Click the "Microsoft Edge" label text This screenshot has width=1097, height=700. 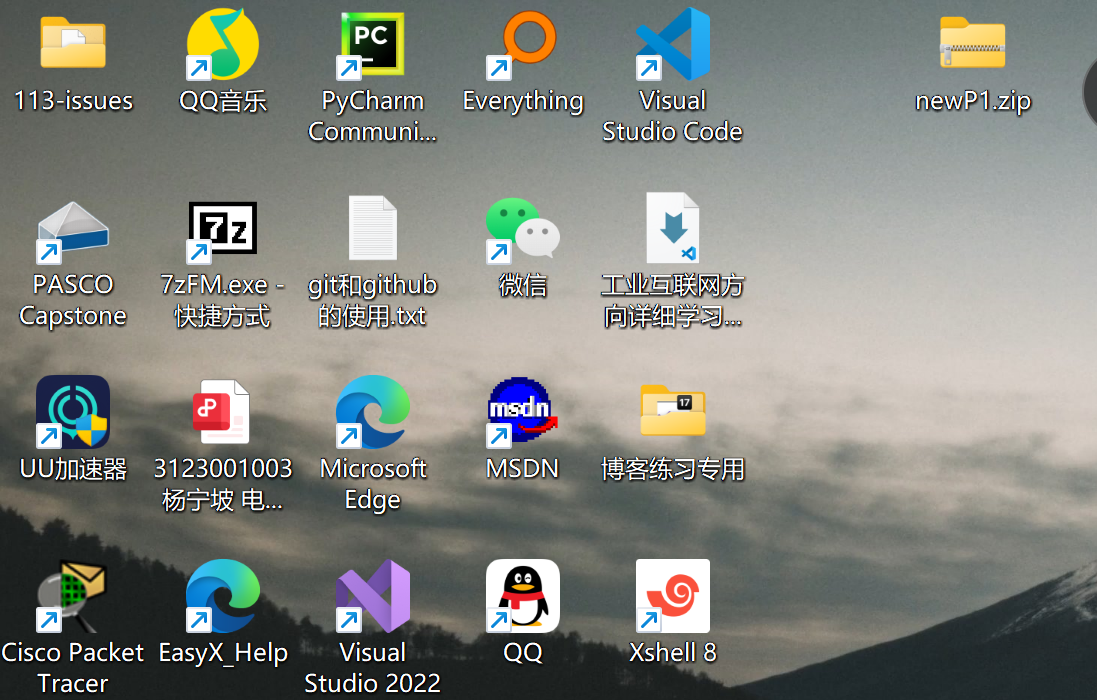tap(373, 484)
